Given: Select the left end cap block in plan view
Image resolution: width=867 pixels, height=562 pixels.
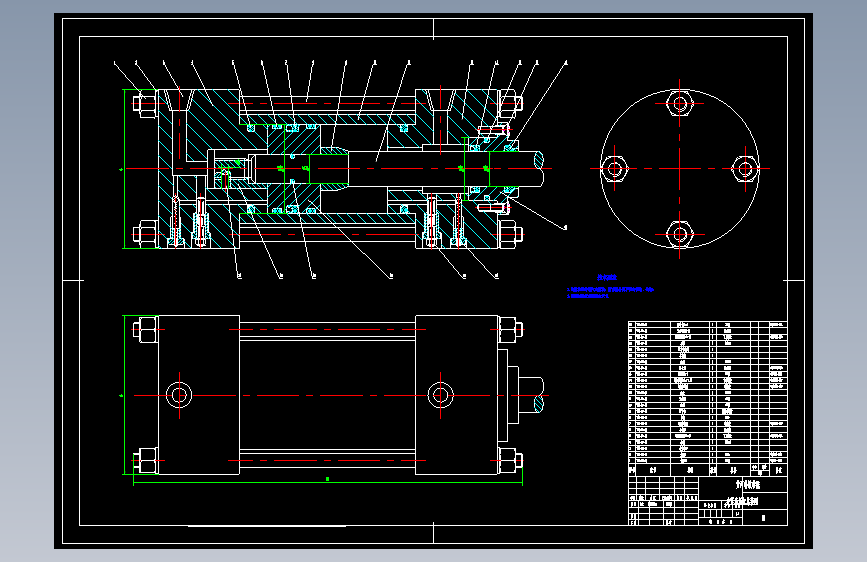Looking at the screenshot, I should tap(199, 395).
